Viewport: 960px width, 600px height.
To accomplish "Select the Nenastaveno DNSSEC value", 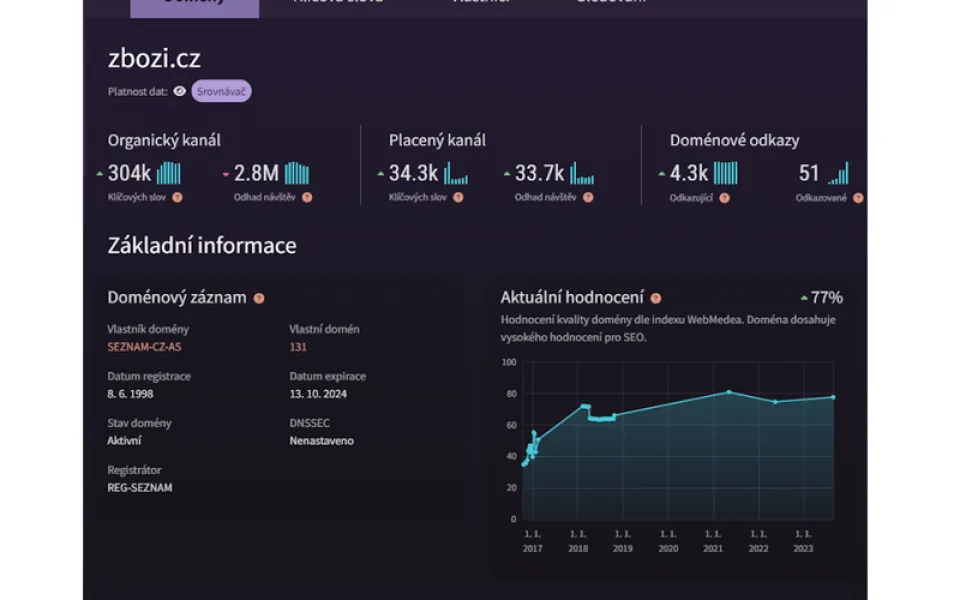I will point(321,441).
